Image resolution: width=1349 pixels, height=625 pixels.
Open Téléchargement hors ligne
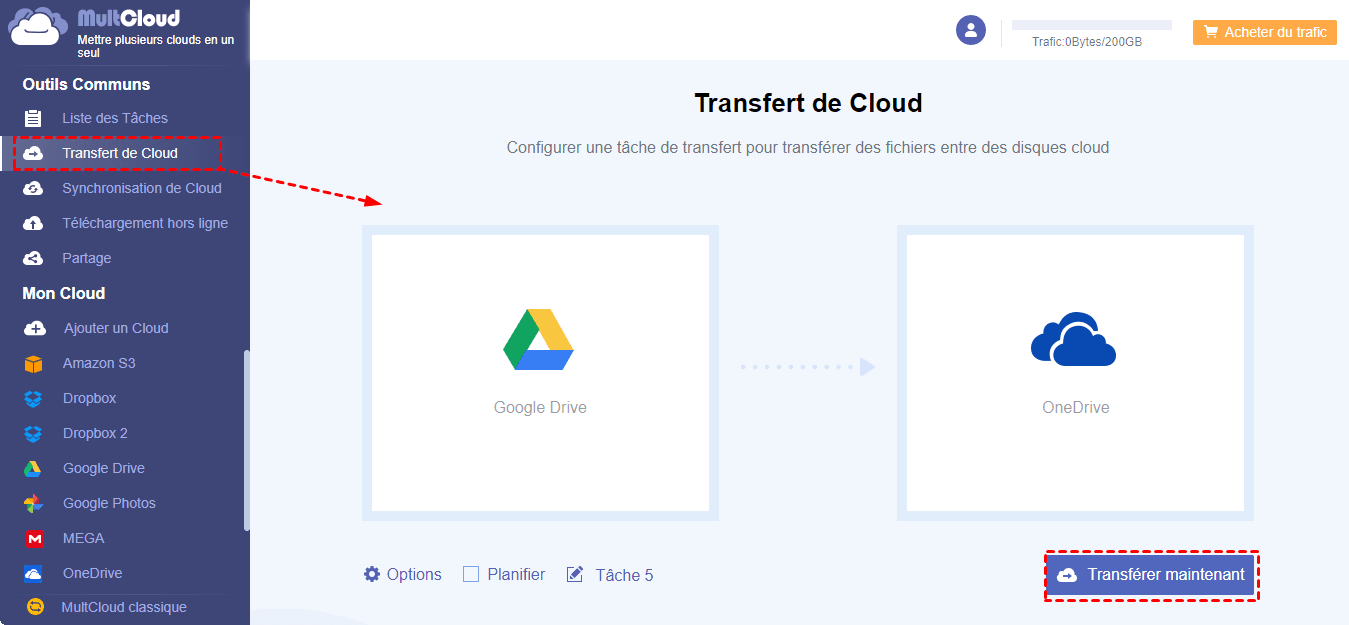click(145, 223)
